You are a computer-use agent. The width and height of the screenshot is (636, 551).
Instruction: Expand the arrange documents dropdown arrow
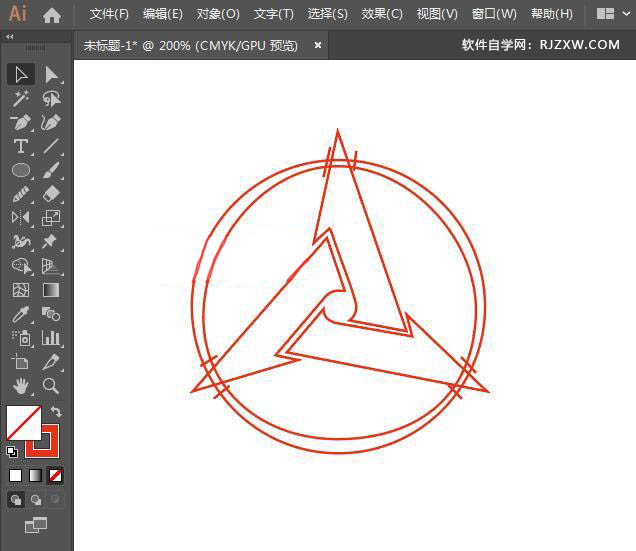[627, 14]
